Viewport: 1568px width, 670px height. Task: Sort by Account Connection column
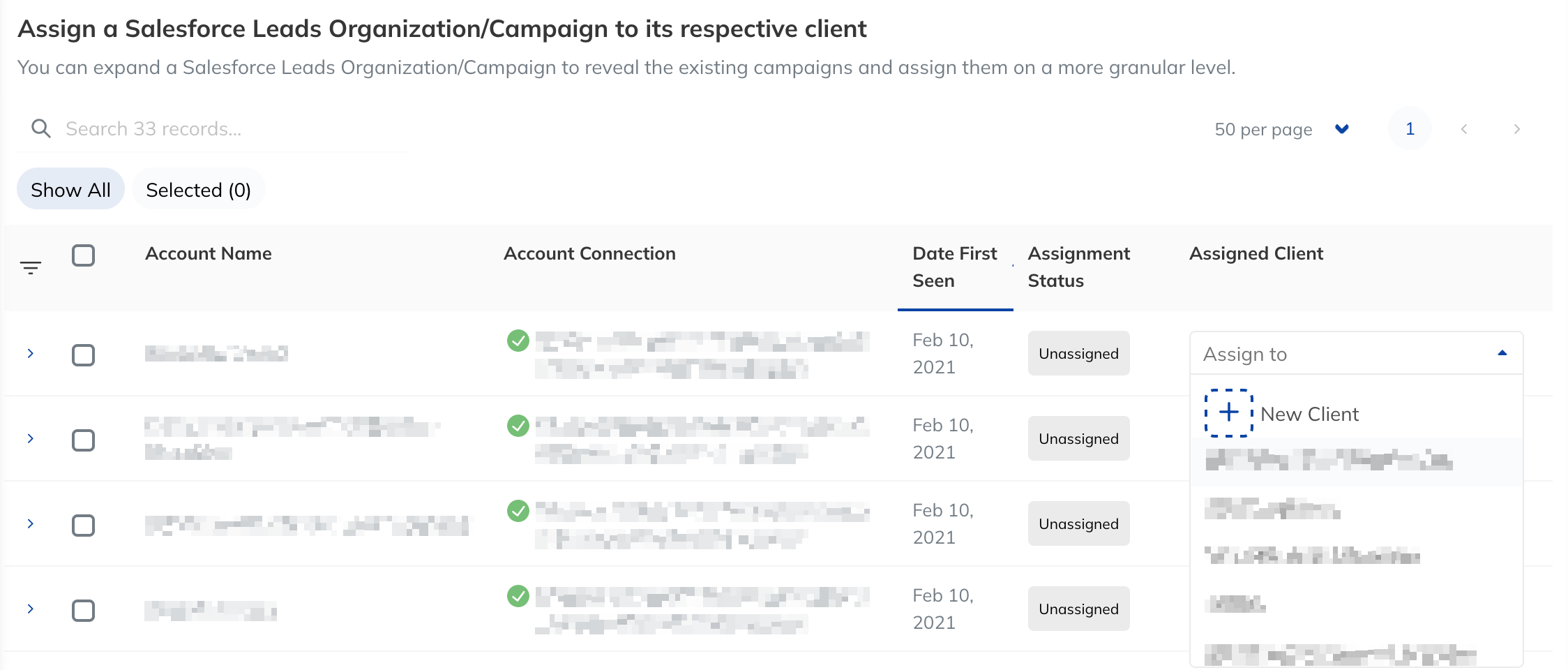coord(589,253)
